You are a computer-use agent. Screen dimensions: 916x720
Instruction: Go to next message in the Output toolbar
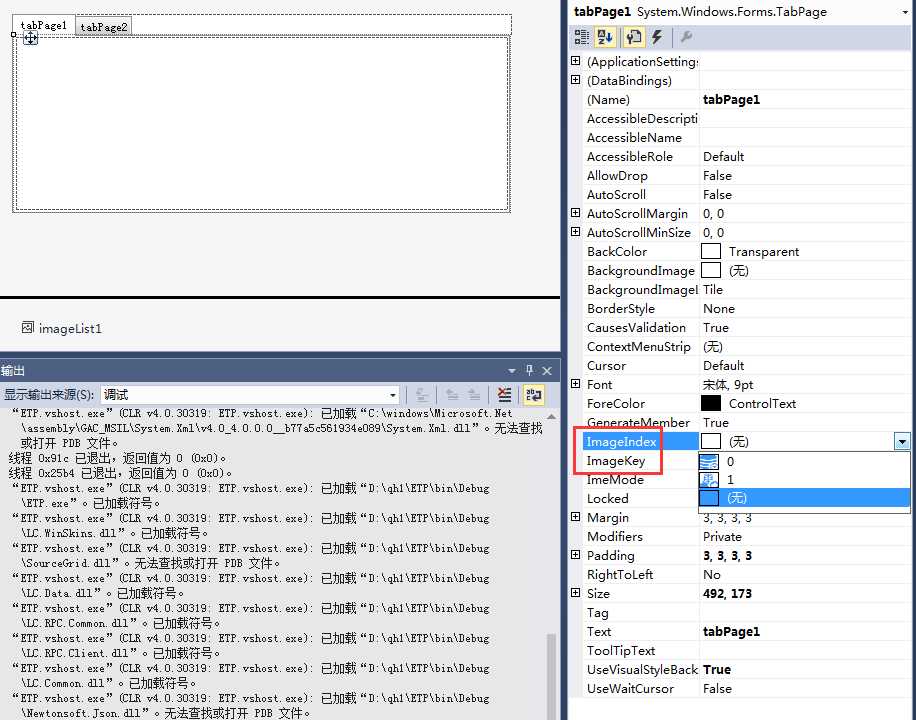click(474, 395)
